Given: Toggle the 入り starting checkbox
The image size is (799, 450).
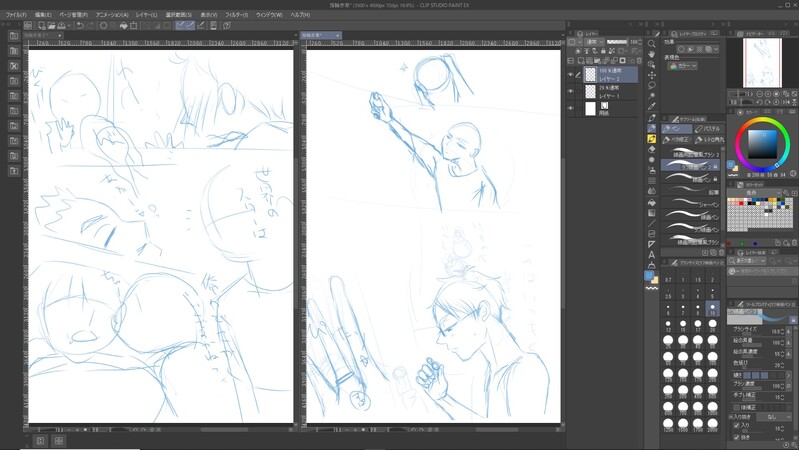Looking at the screenshot, I should tap(736, 426).
